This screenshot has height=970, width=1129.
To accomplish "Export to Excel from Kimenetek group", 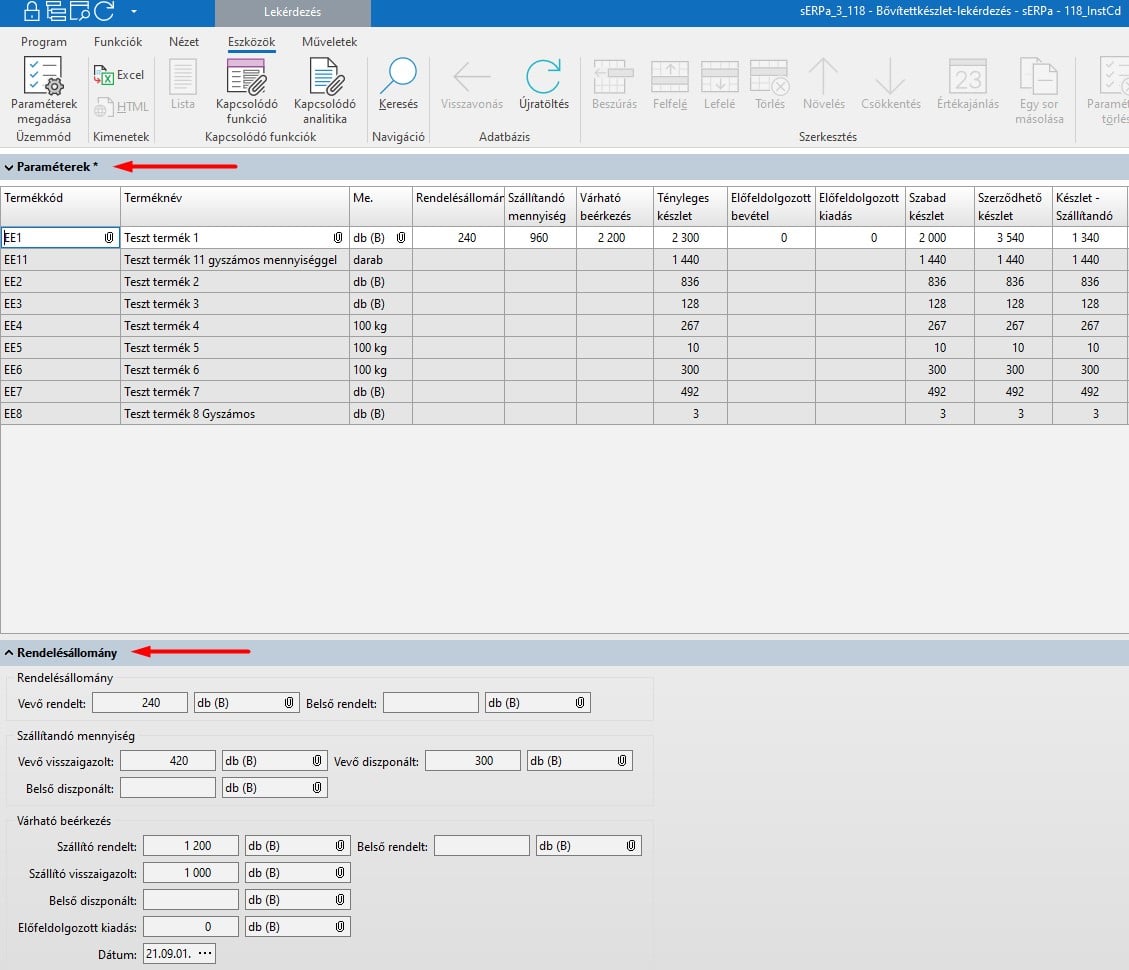I will pyautogui.click(x=120, y=75).
